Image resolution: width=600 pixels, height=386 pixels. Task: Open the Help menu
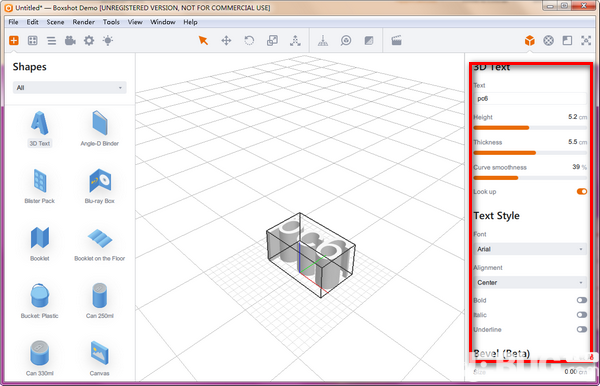click(190, 22)
